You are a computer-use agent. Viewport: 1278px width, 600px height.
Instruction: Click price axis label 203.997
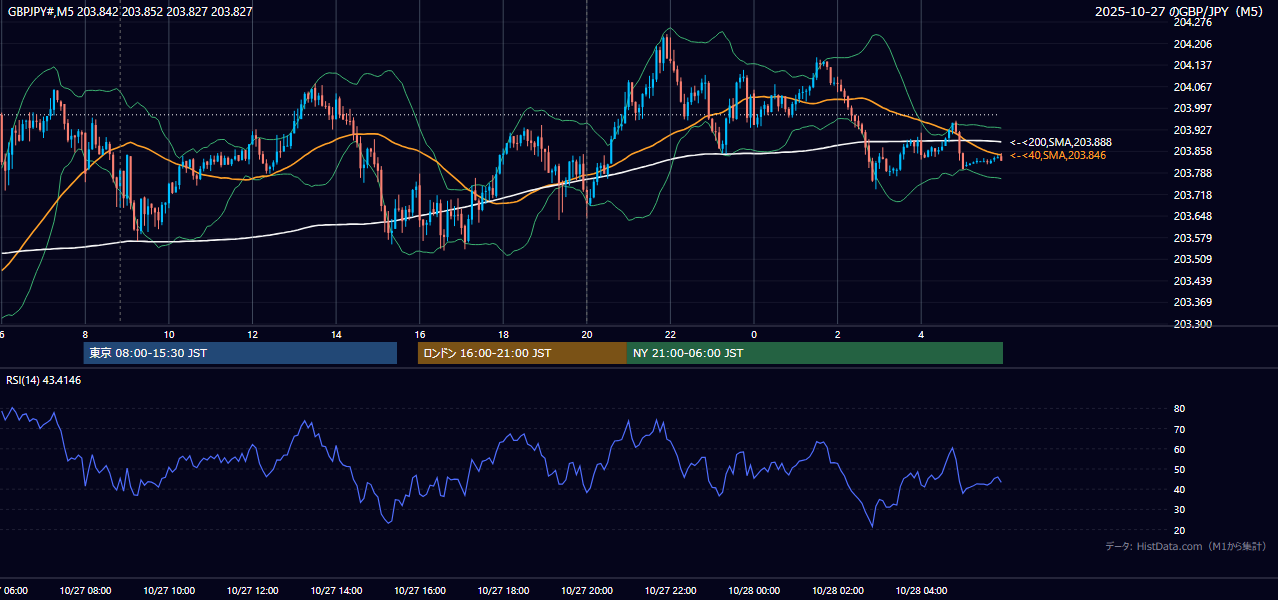pos(1192,108)
